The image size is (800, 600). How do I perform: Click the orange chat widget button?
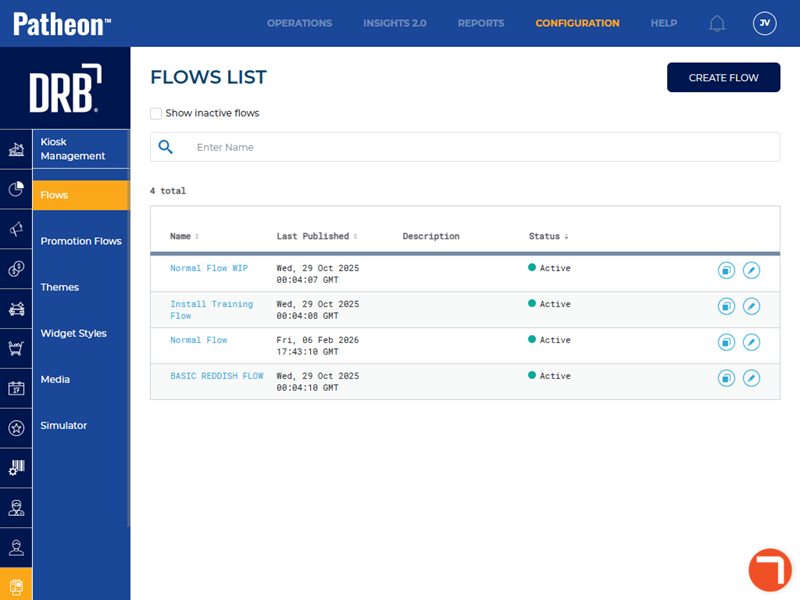[x=770, y=570]
